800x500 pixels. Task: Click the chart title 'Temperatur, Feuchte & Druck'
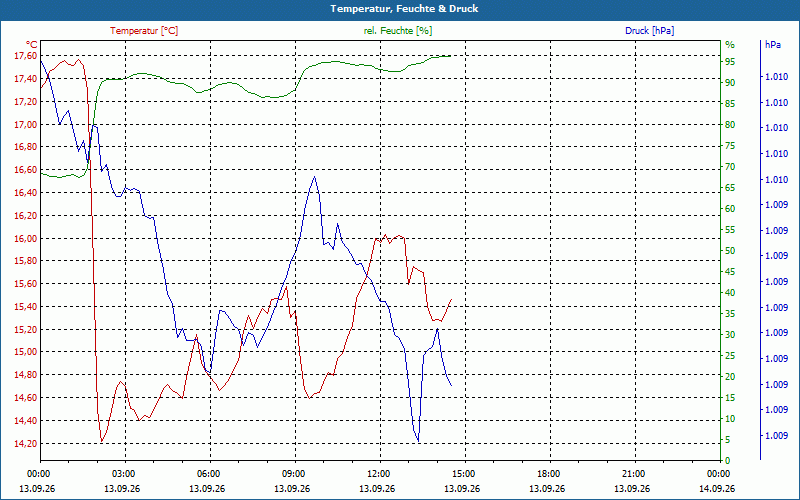pos(404,9)
